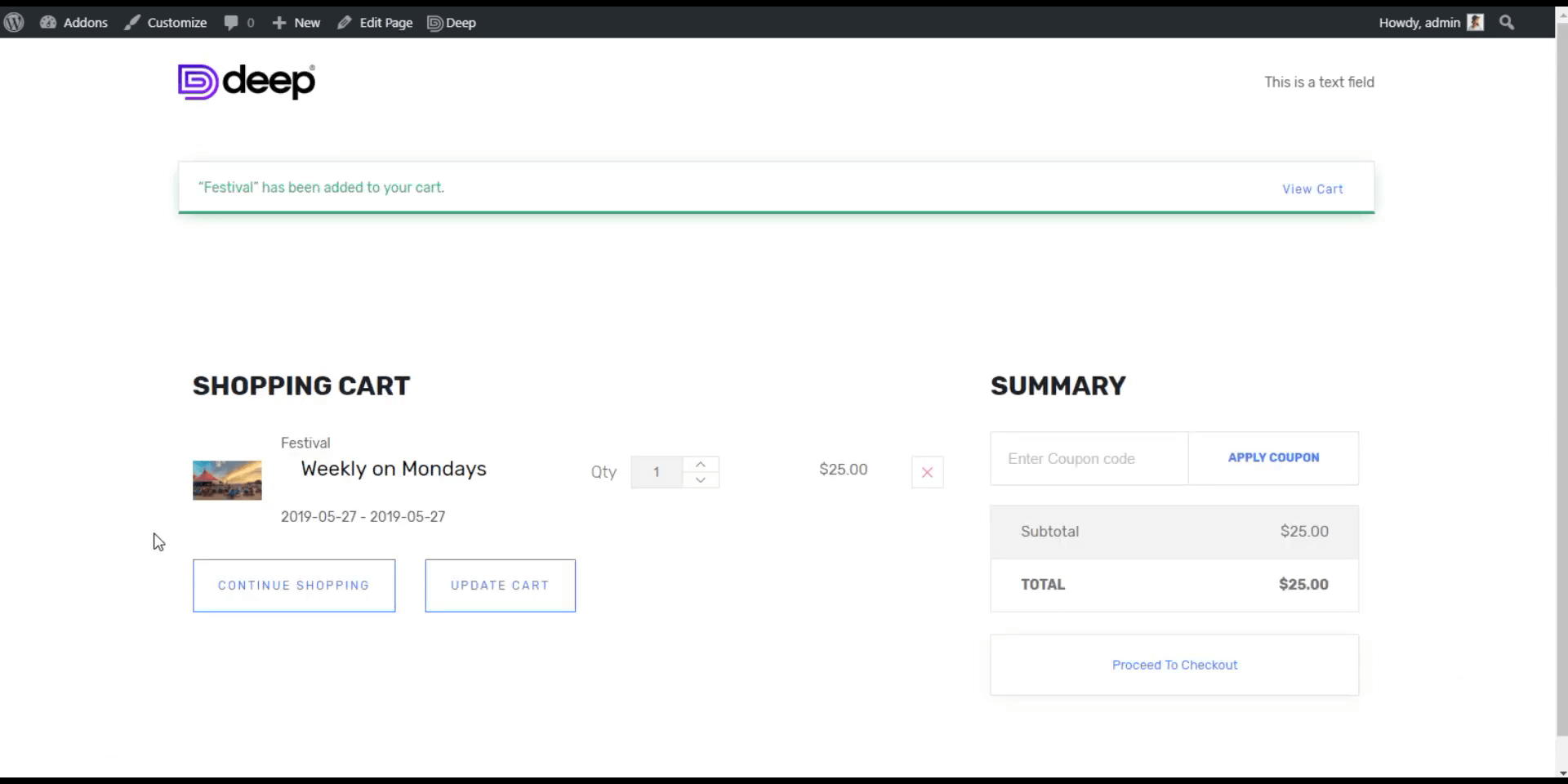Image resolution: width=1568 pixels, height=784 pixels.
Task: Open the Addons dashboard menu
Action: [x=73, y=23]
